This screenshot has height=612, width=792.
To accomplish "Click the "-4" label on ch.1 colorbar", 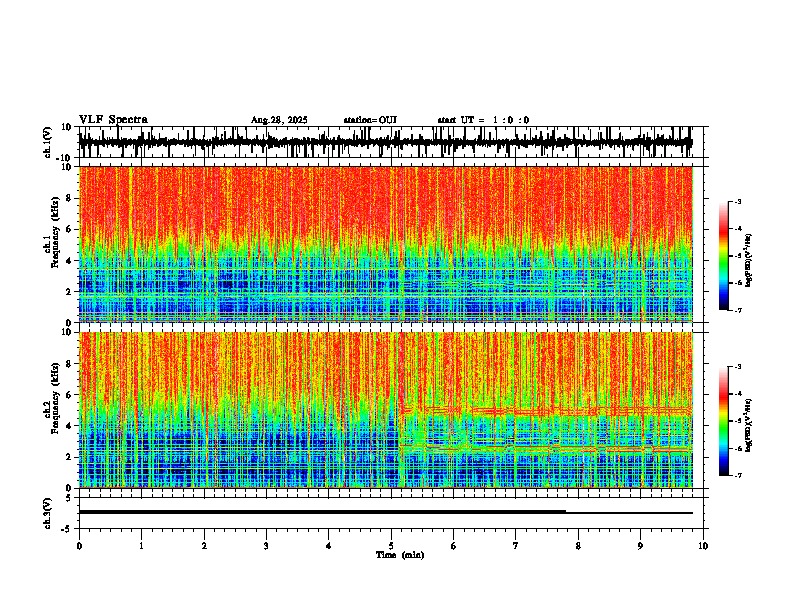I will [738, 229].
